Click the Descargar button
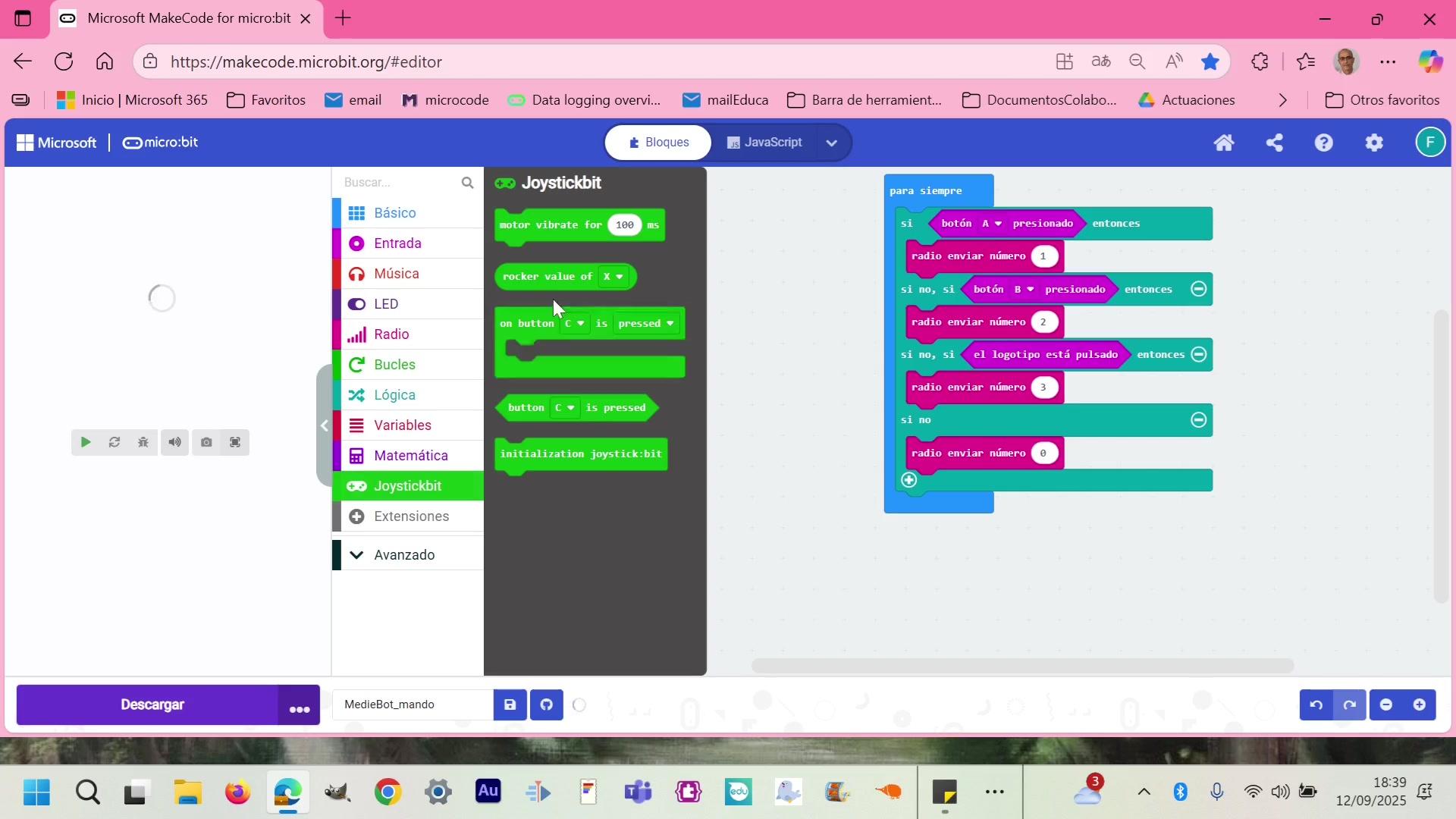The height and width of the screenshot is (819, 1456). coord(152,705)
